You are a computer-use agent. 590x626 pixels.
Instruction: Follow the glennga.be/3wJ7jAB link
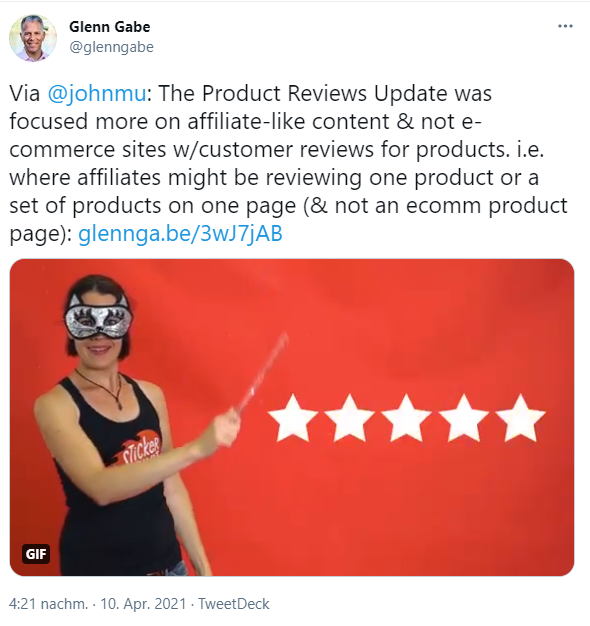click(x=180, y=234)
